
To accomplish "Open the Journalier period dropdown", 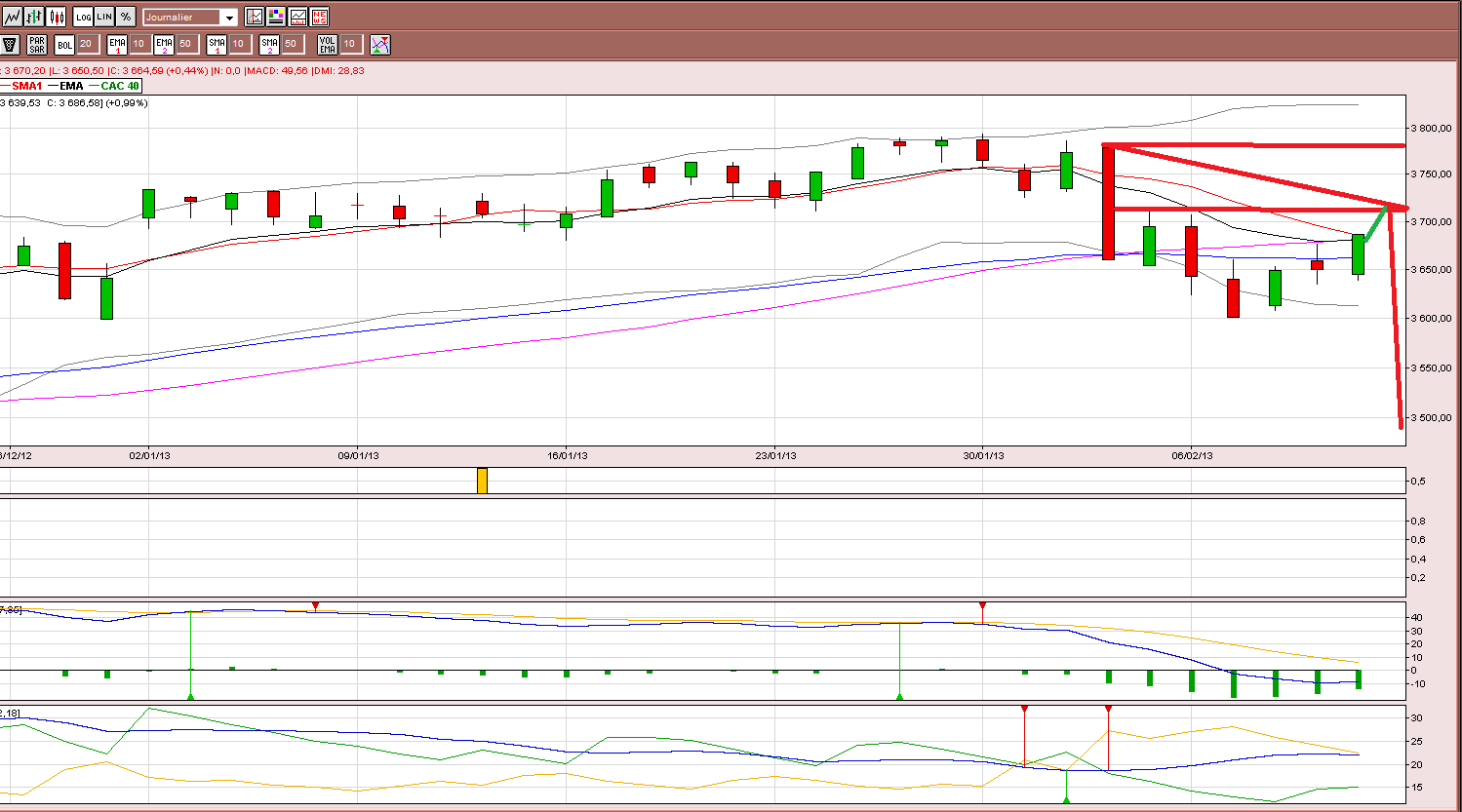I will tap(189, 17).
